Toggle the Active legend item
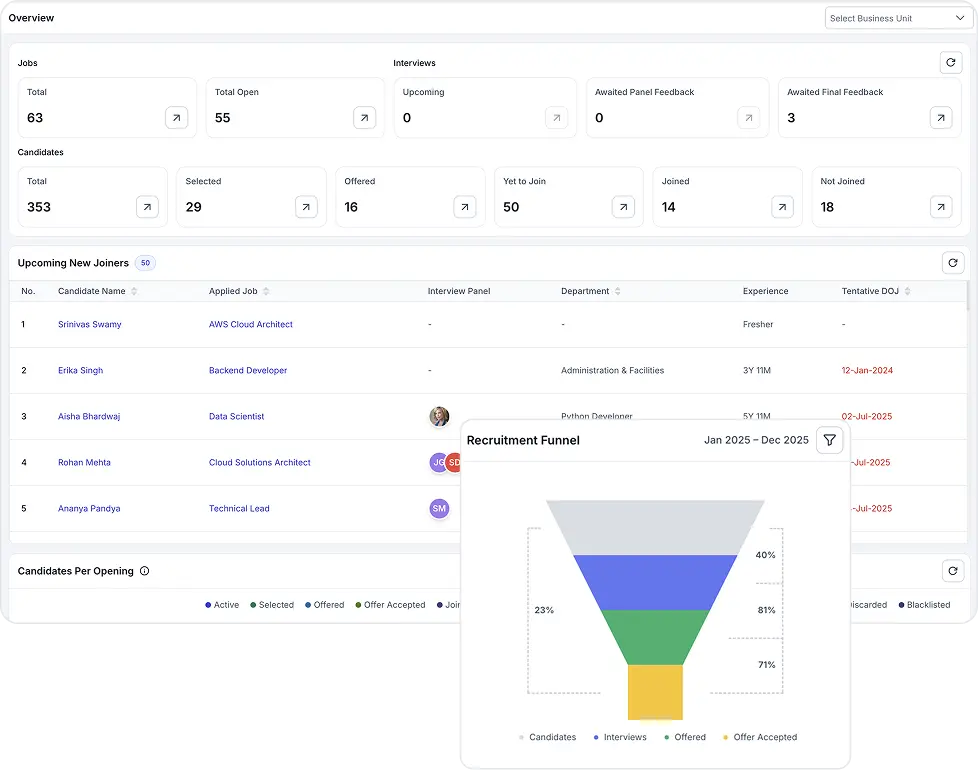This screenshot has width=978, height=770. [x=222, y=605]
